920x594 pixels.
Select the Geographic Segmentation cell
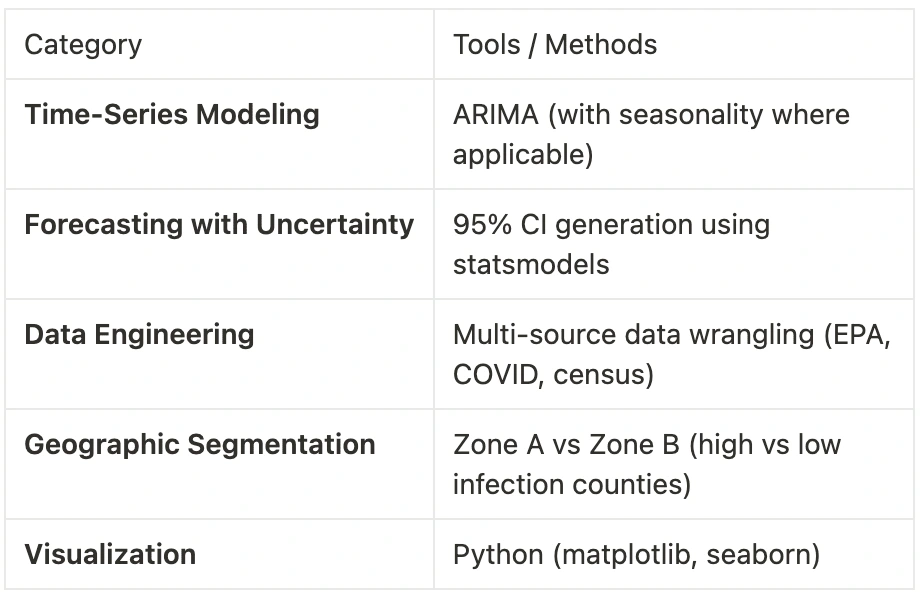(200, 444)
